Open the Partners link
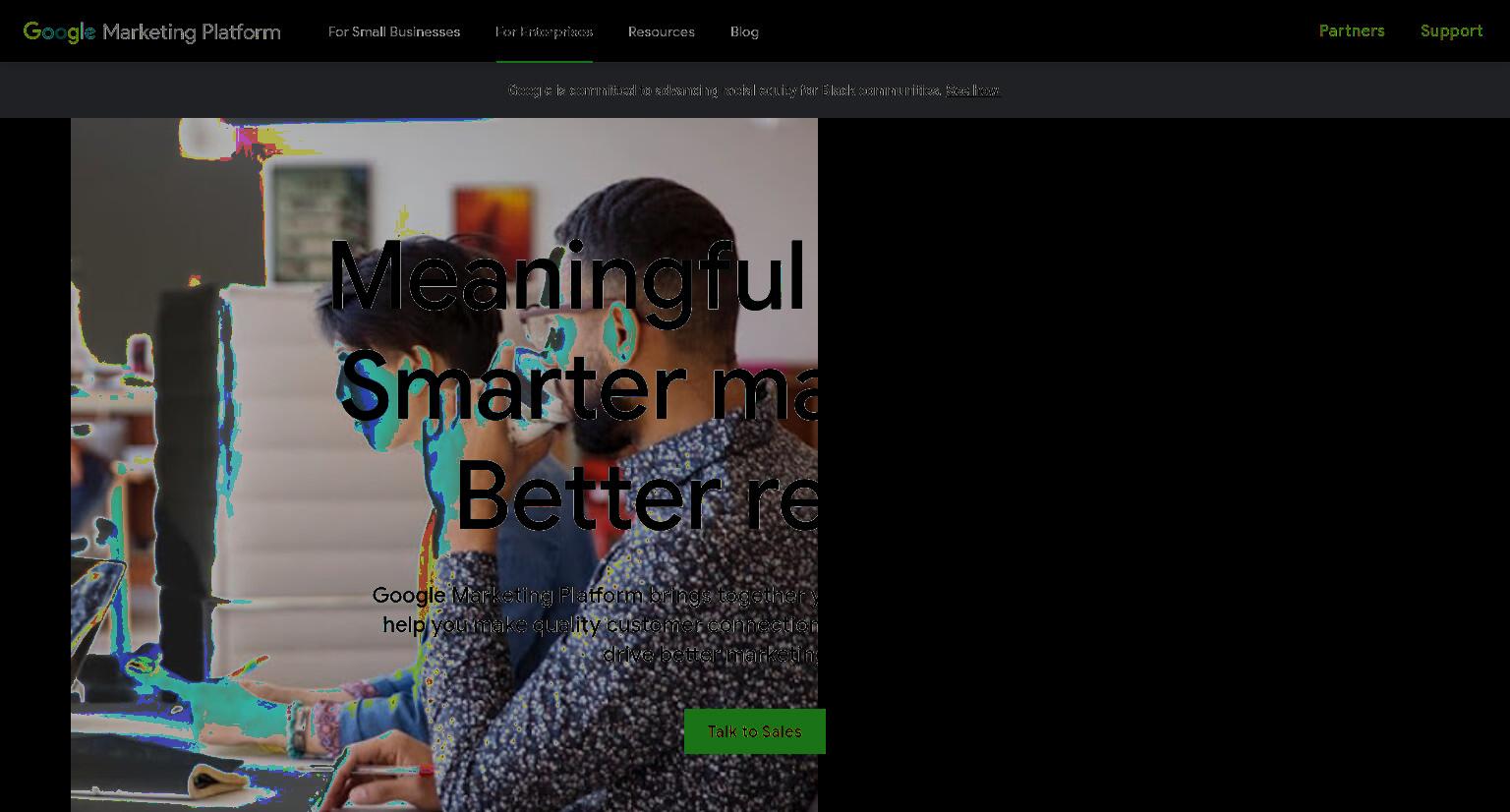This screenshot has width=1510, height=812. 1352,30
